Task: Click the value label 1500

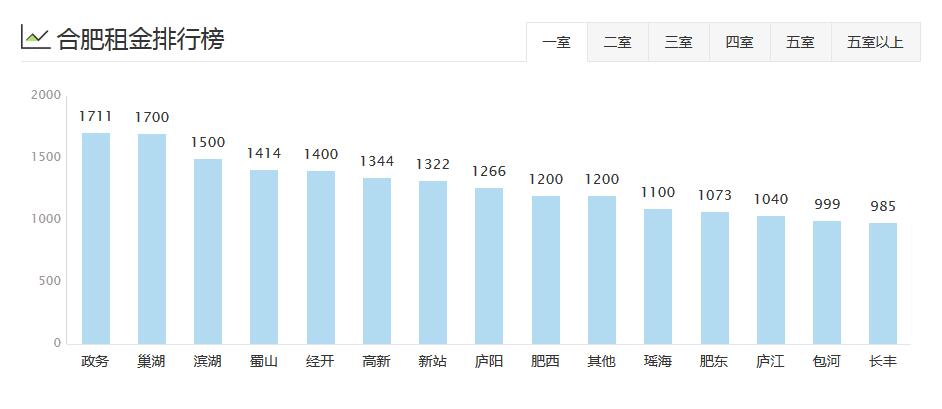Action: click(x=208, y=142)
